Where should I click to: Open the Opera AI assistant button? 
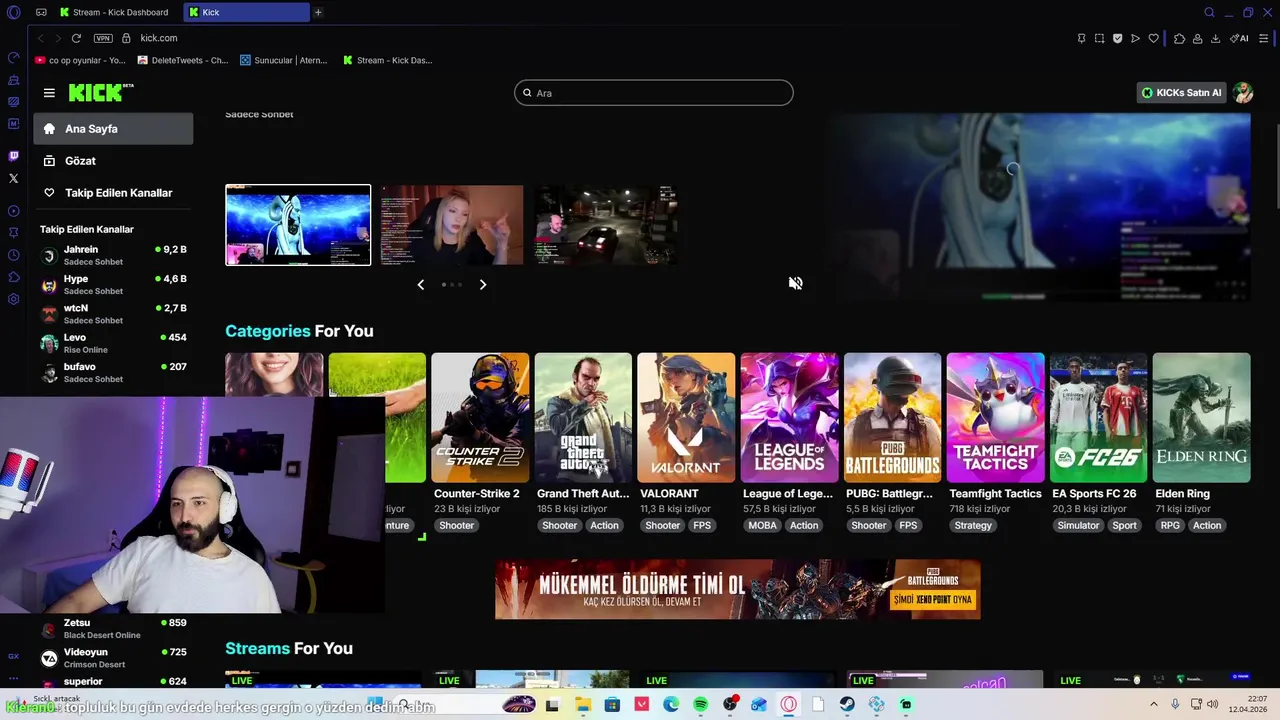[1239, 38]
